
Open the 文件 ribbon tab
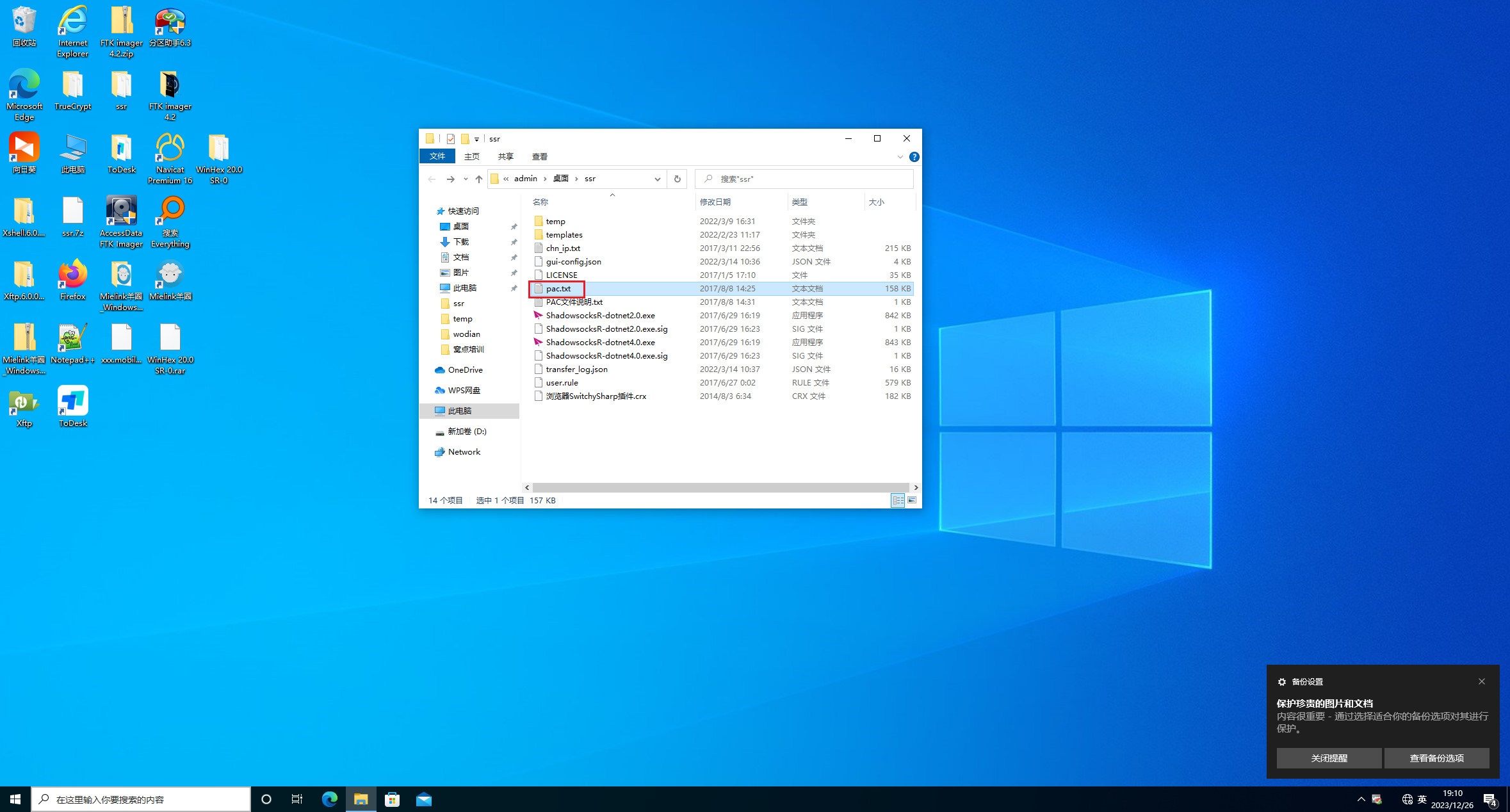(437, 156)
